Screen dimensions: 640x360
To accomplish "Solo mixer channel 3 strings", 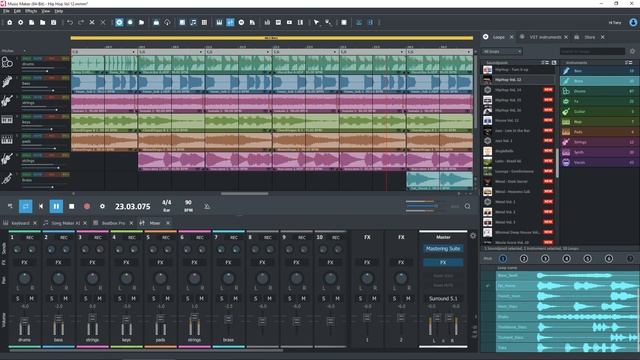I will pyautogui.click(x=86, y=299).
